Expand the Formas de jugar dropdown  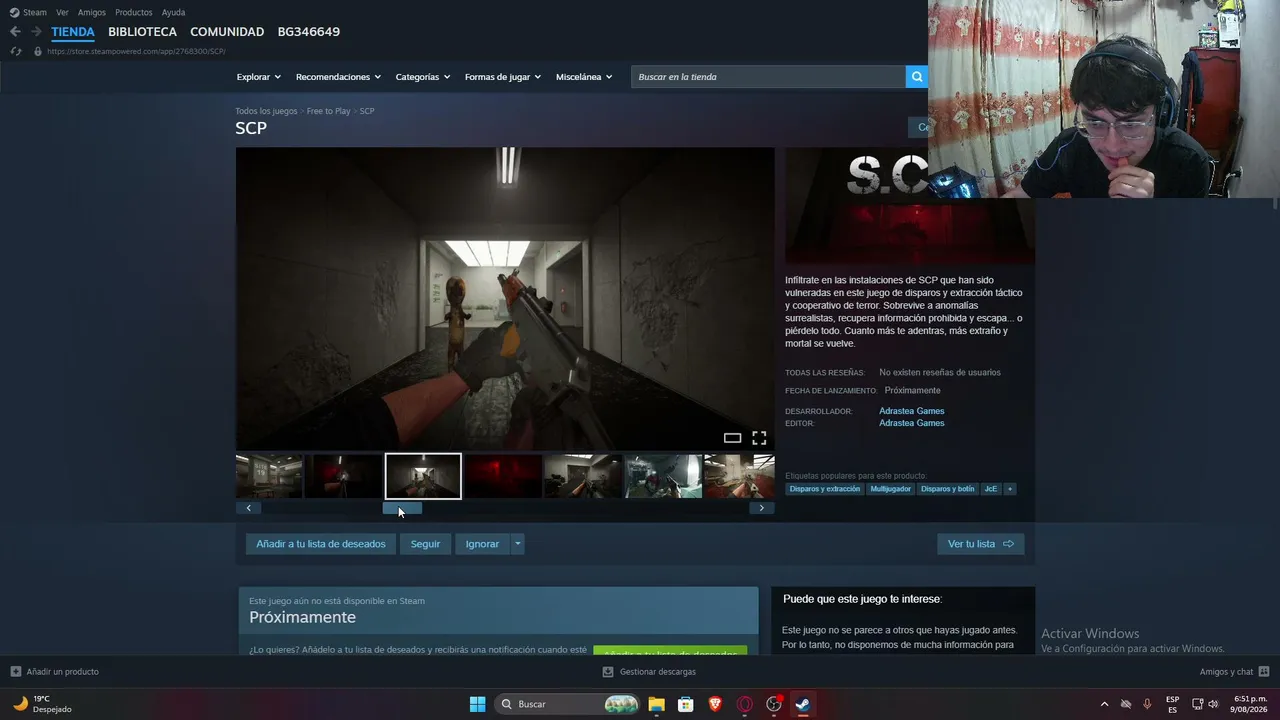502,77
